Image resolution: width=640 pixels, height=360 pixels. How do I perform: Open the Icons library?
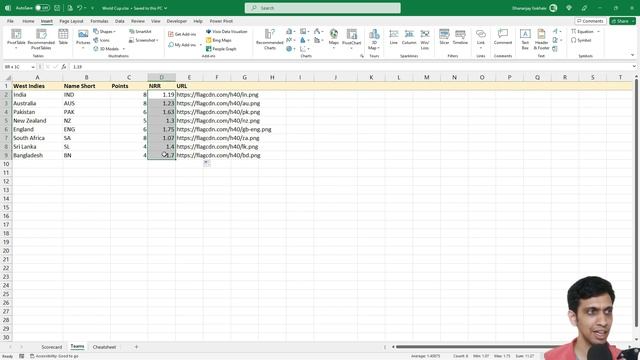(x=102, y=40)
